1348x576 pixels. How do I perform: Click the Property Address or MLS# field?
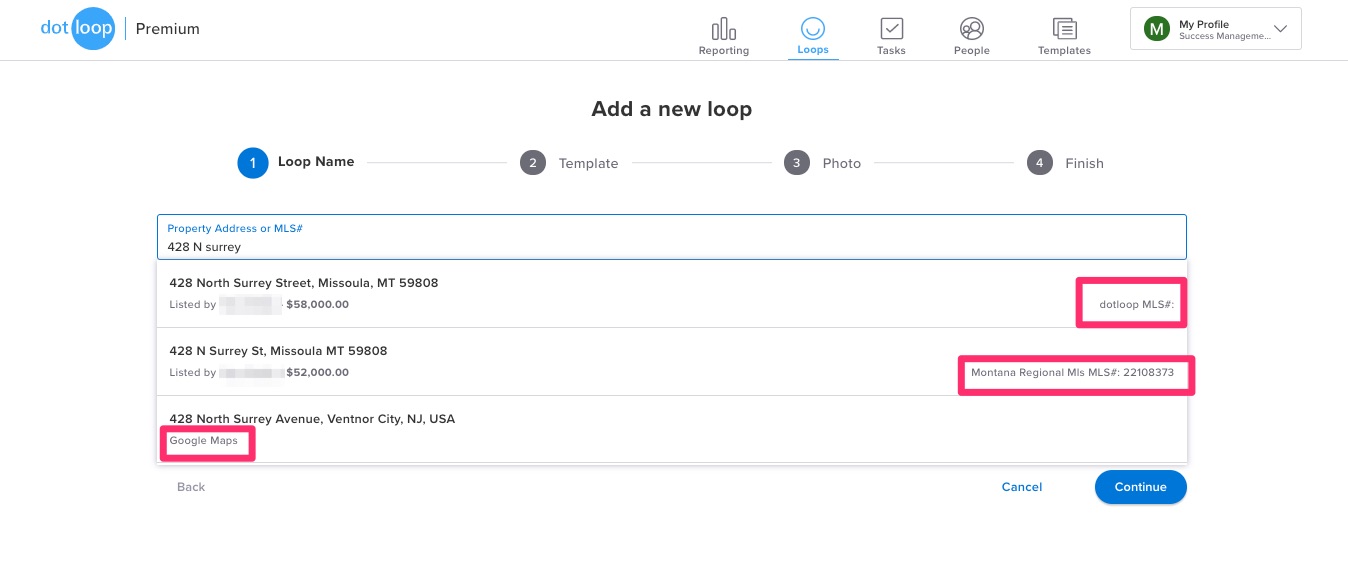(671, 238)
